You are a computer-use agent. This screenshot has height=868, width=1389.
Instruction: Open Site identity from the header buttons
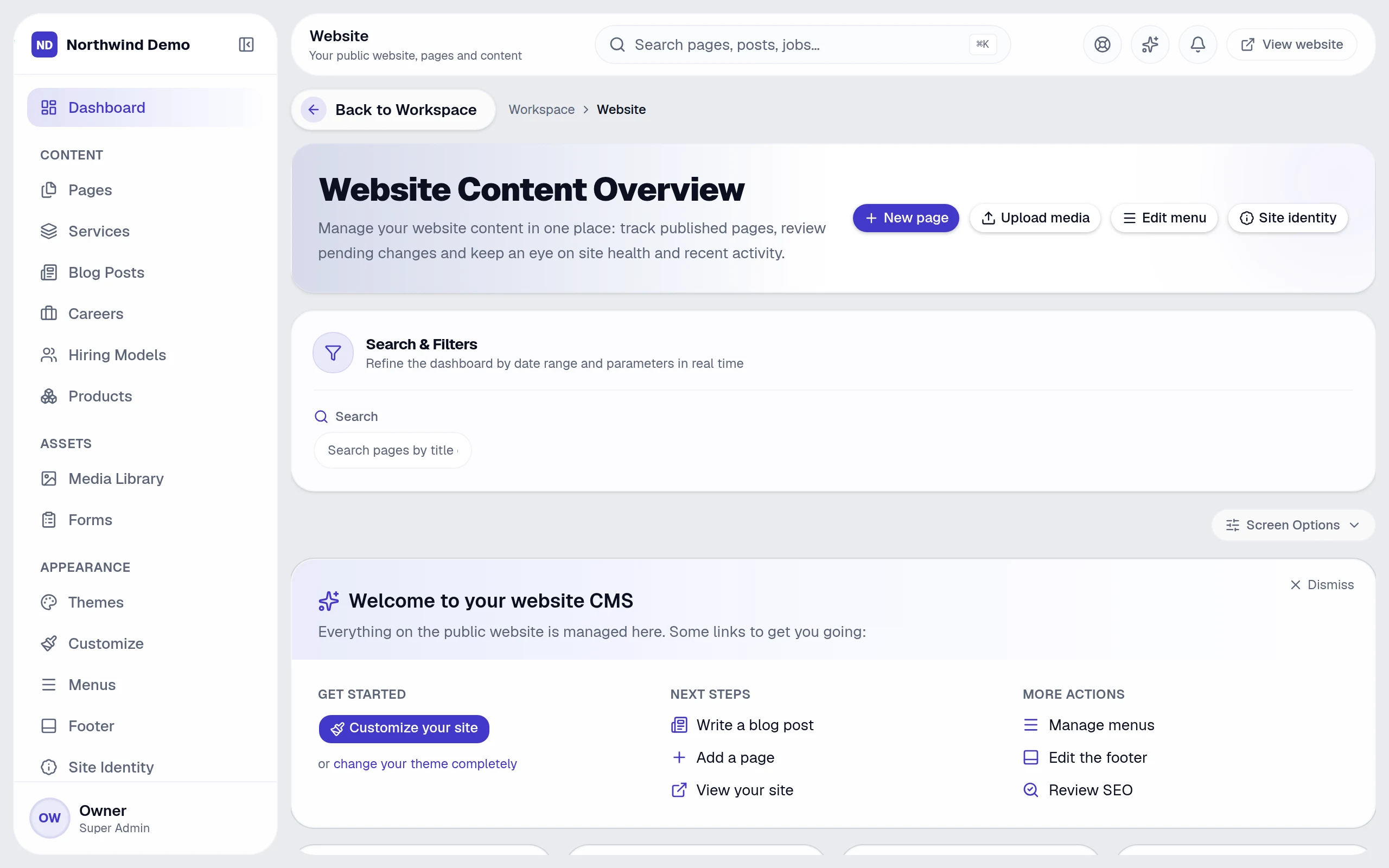tap(1288, 218)
